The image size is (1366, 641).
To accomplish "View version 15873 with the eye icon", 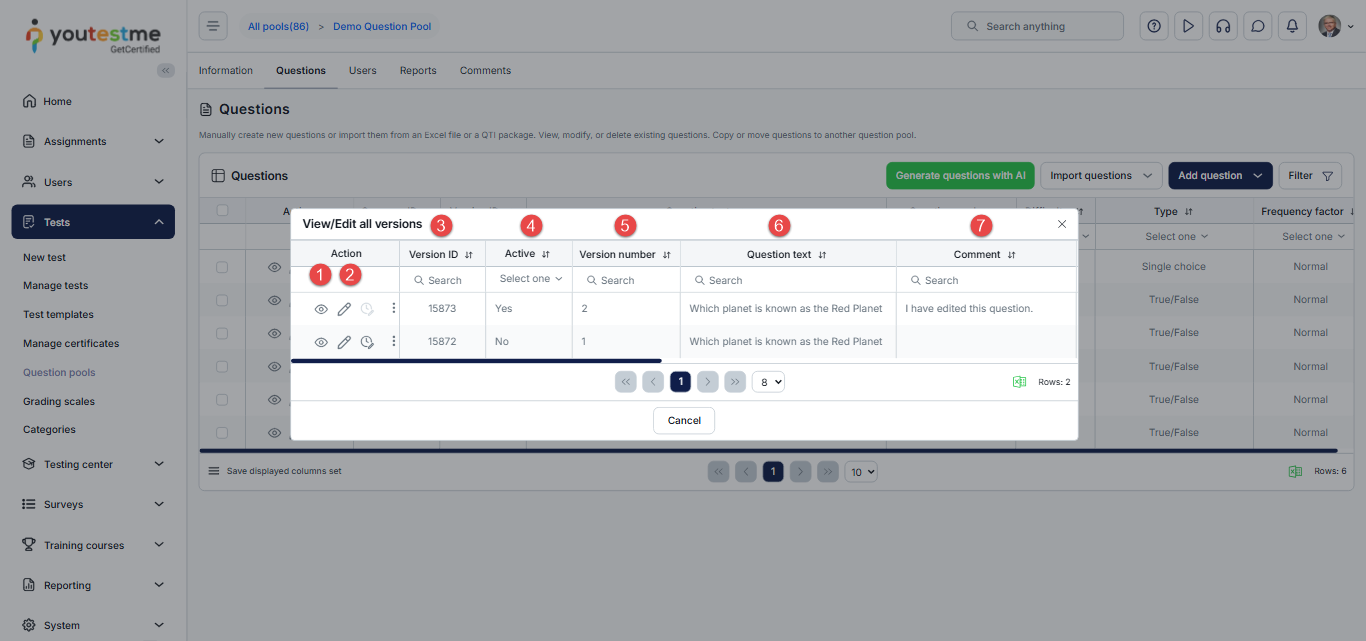I will 321,309.
